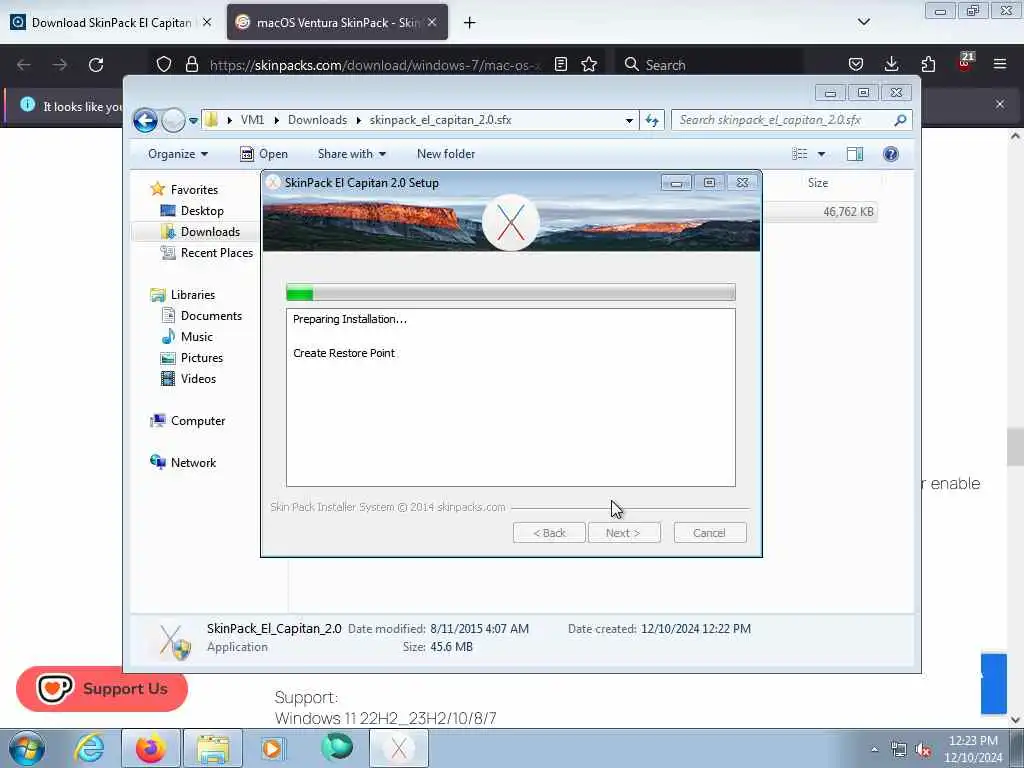Reload the page in Firefox

coord(96,65)
